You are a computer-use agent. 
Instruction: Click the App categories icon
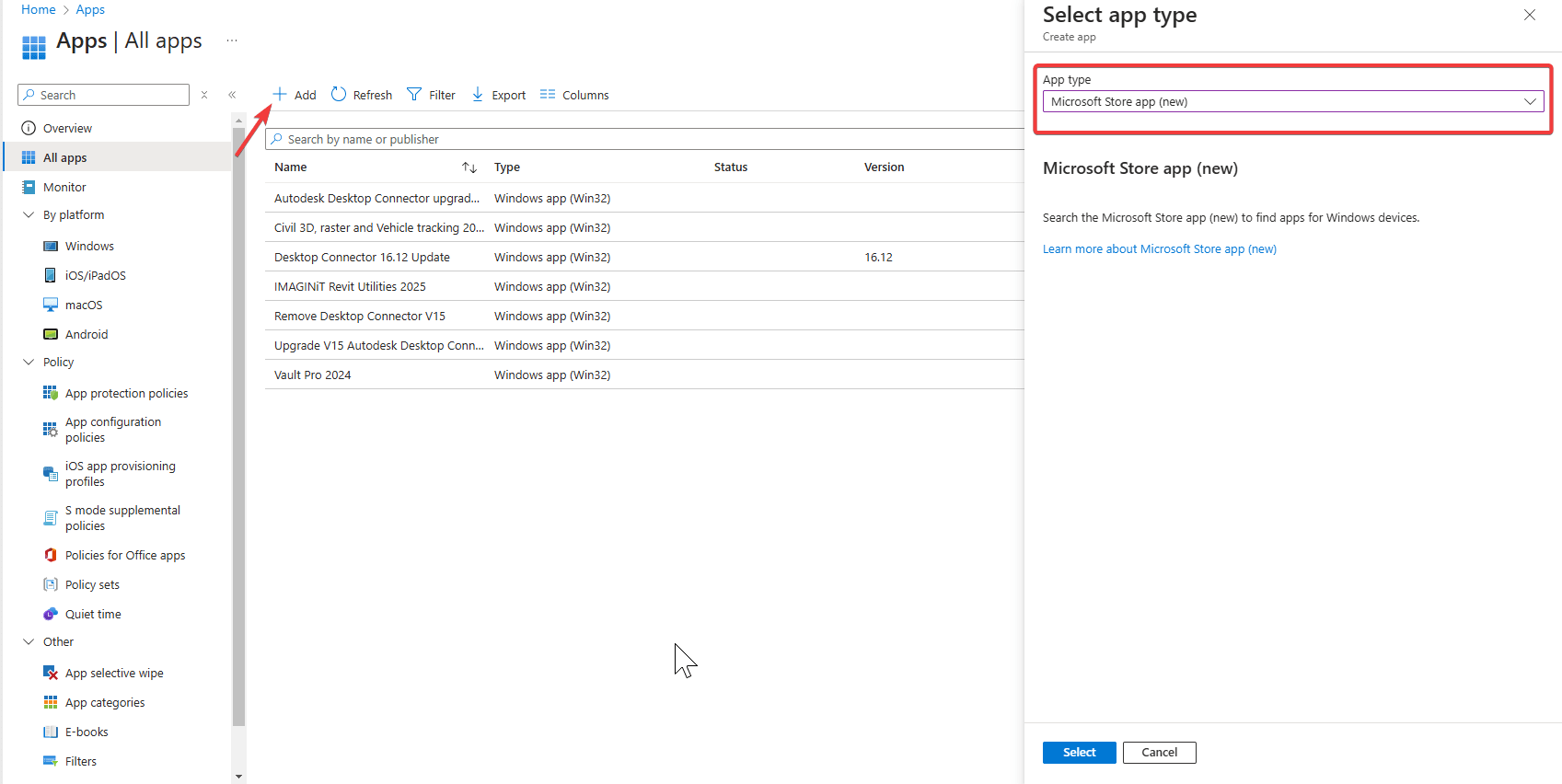[x=51, y=702]
